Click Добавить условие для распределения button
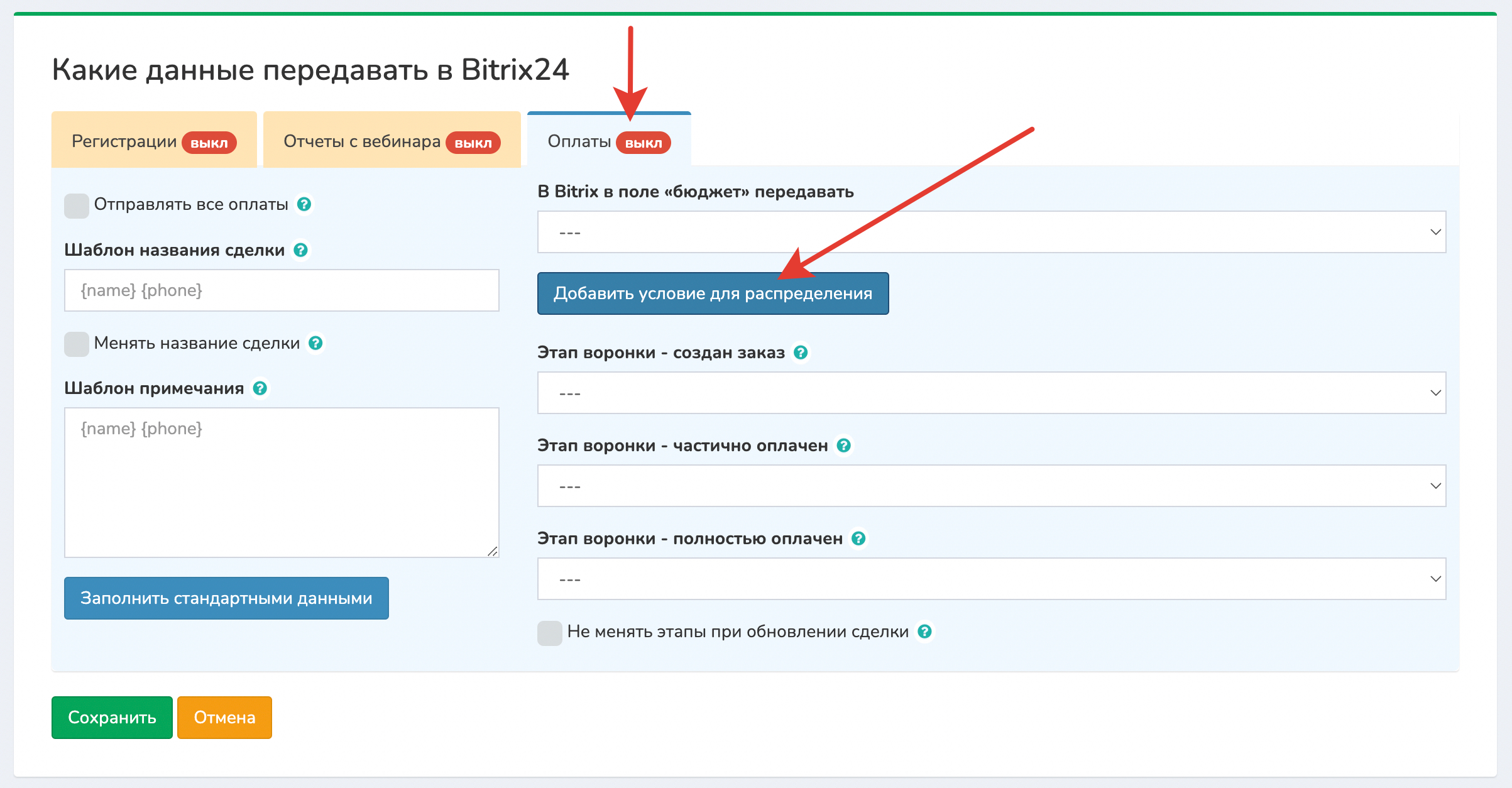The image size is (1512, 788). pos(713,293)
